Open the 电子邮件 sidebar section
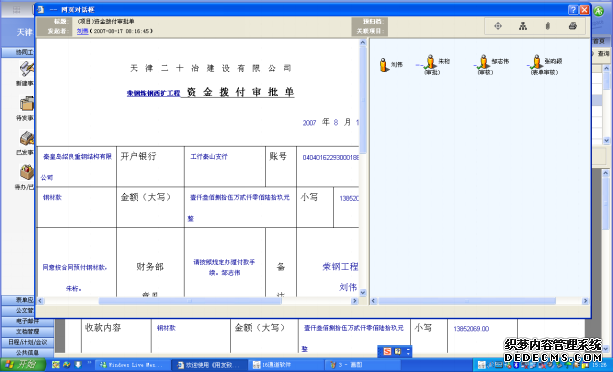613x372 pixels. (x=27, y=321)
